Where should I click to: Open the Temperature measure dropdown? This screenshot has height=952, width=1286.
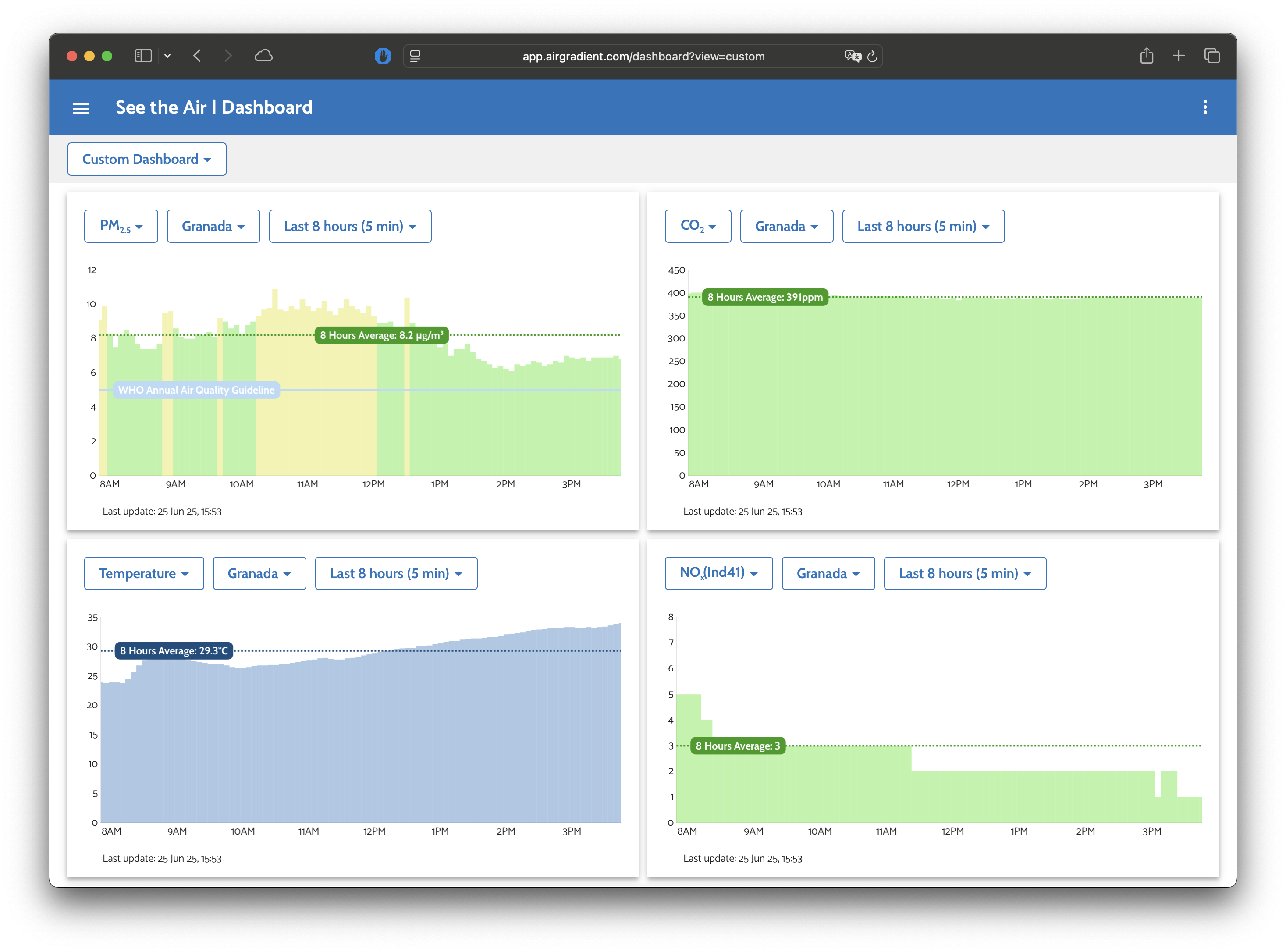pos(144,573)
